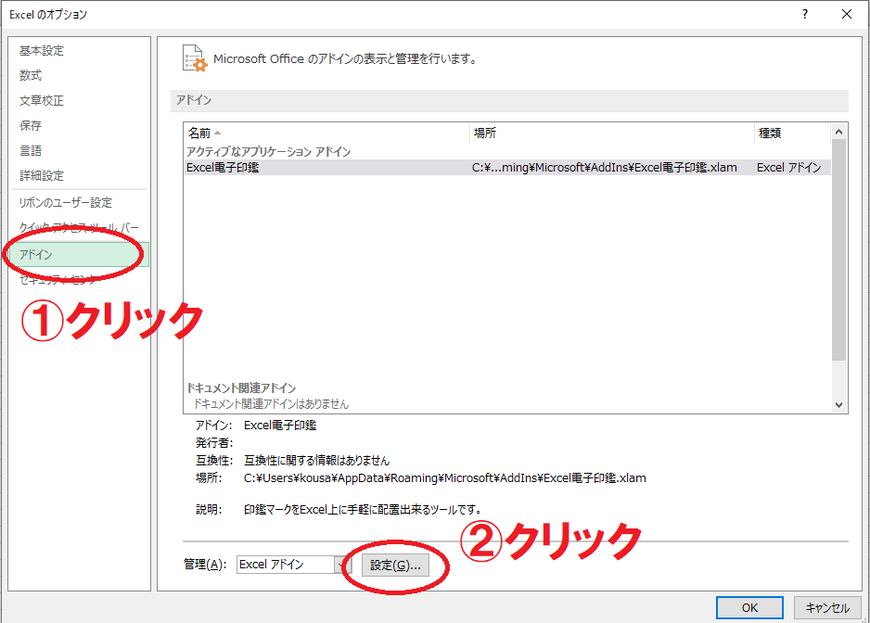Open the help question mark button

[805, 14]
